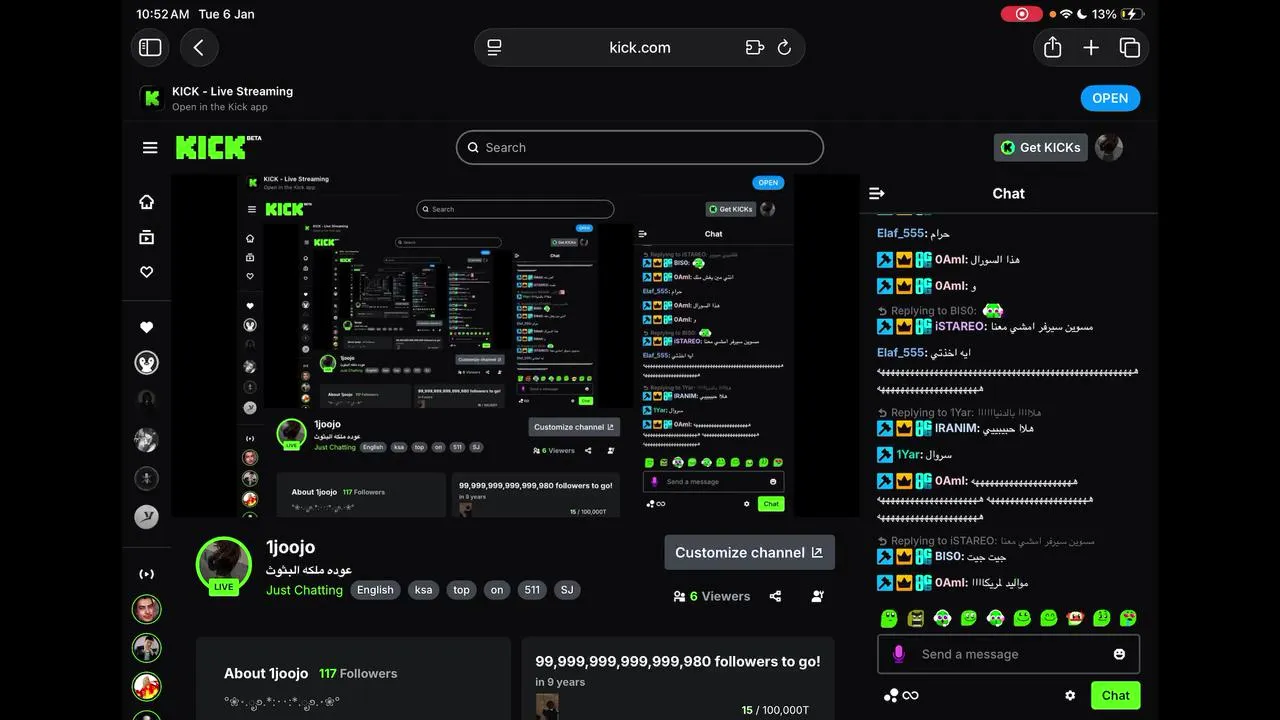Image resolution: width=1280 pixels, height=720 pixels.
Task: Select the filled heart sidebar icon
Action: [x=147, y=327]
